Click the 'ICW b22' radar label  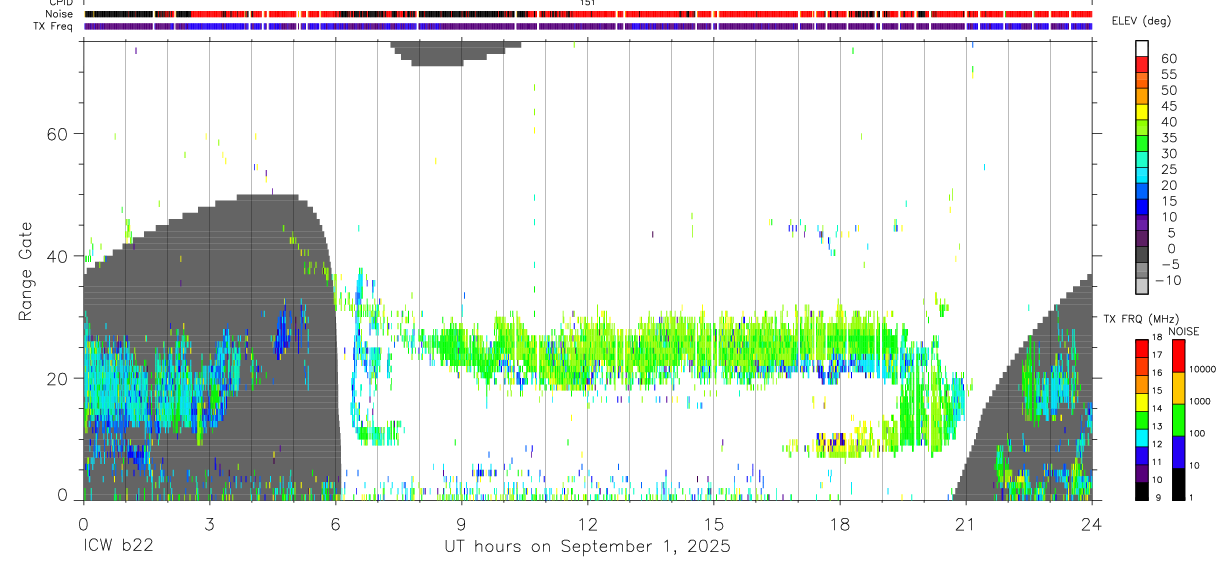pos(118,547)
